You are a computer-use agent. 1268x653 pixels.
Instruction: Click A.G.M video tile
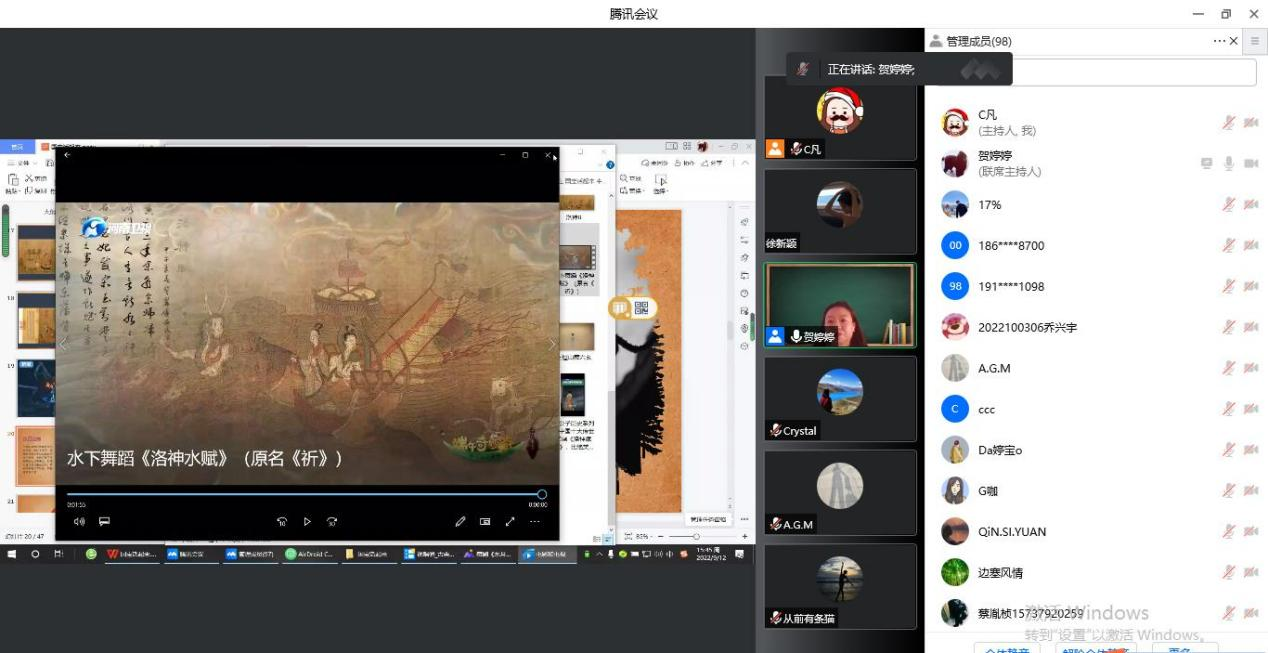point(840,492)
